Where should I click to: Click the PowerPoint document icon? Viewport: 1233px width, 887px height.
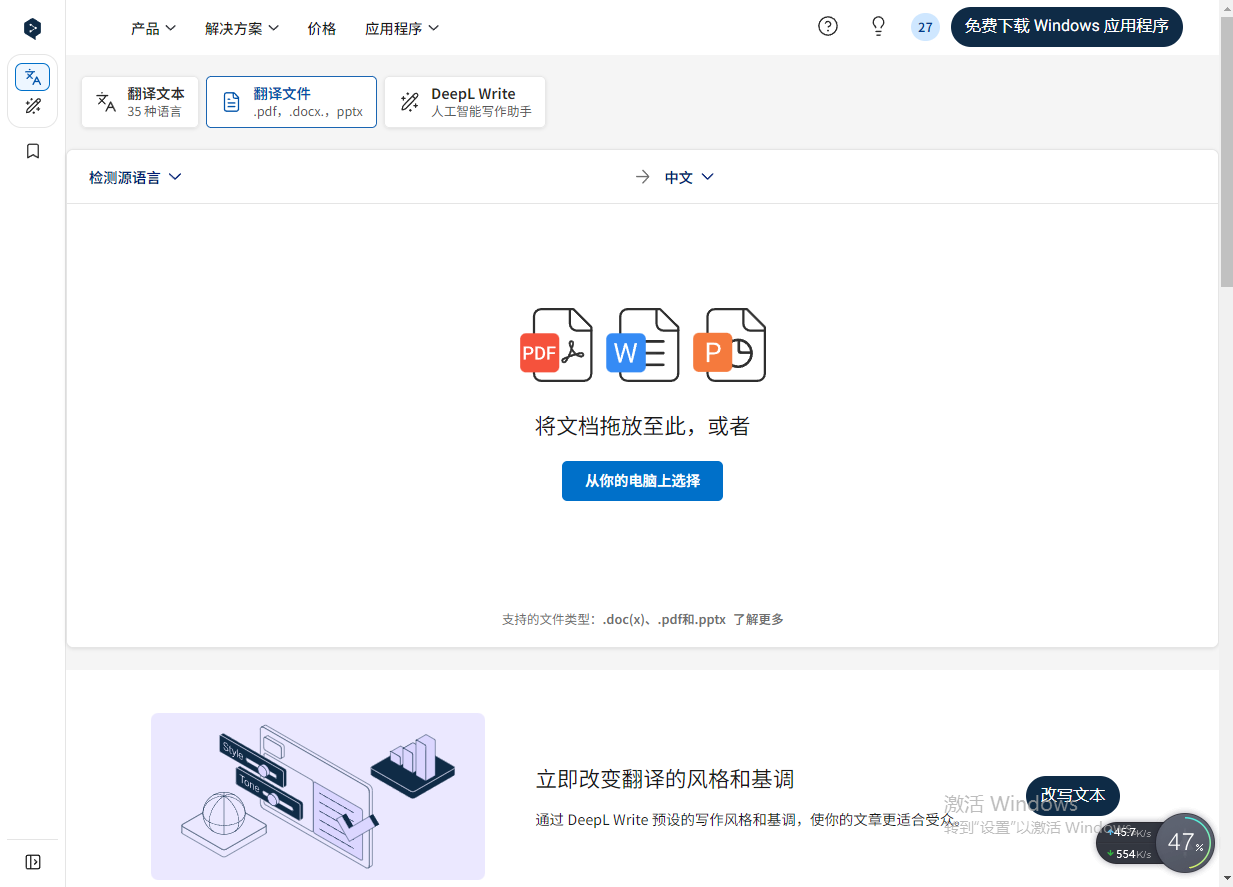730,345
